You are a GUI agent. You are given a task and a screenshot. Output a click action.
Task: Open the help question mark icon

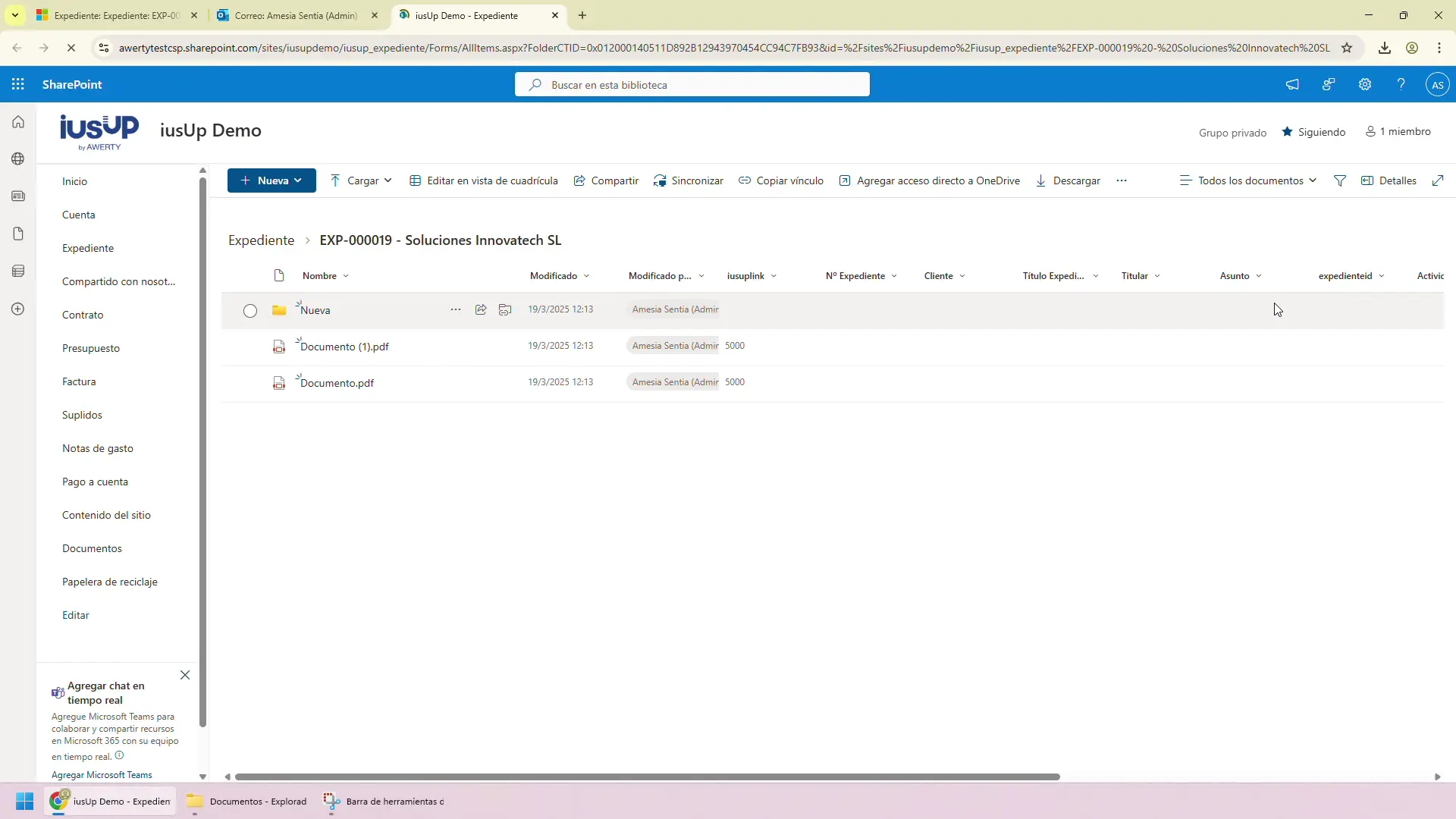pos(1401,84)
